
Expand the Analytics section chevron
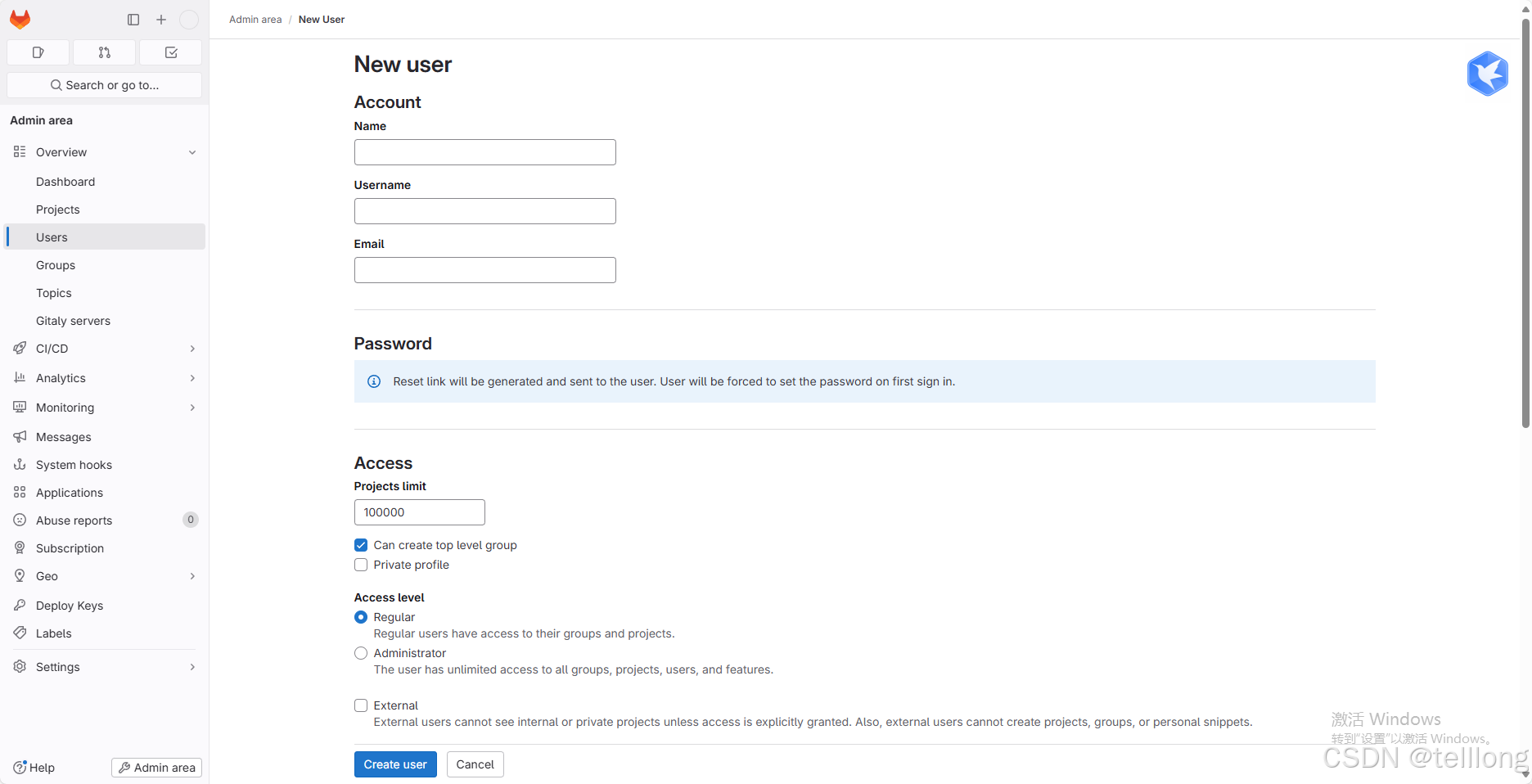coord(192,378)
